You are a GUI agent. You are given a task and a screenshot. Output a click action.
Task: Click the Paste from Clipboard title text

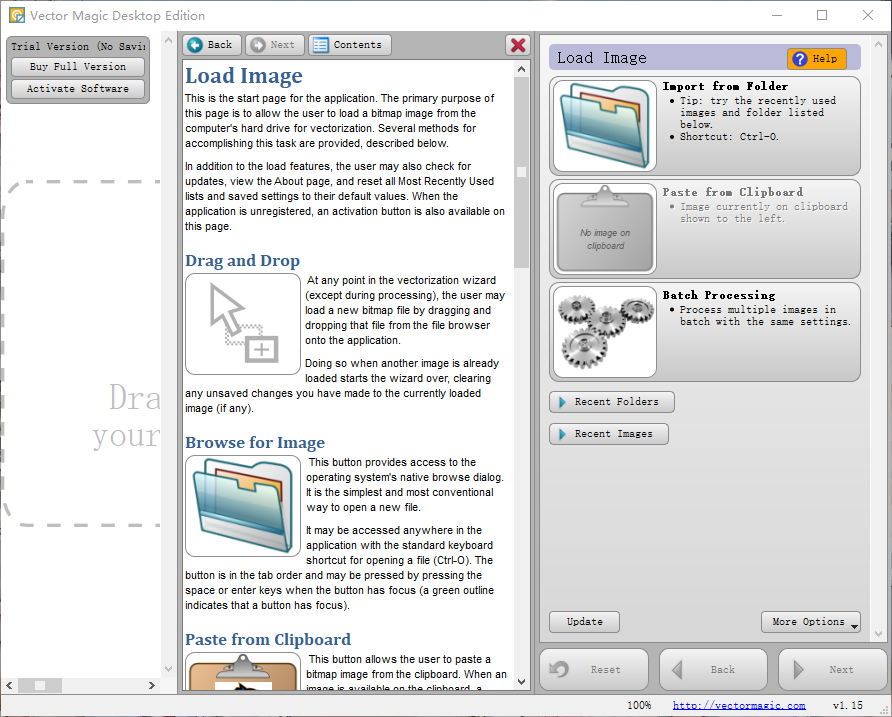[733, 192]
